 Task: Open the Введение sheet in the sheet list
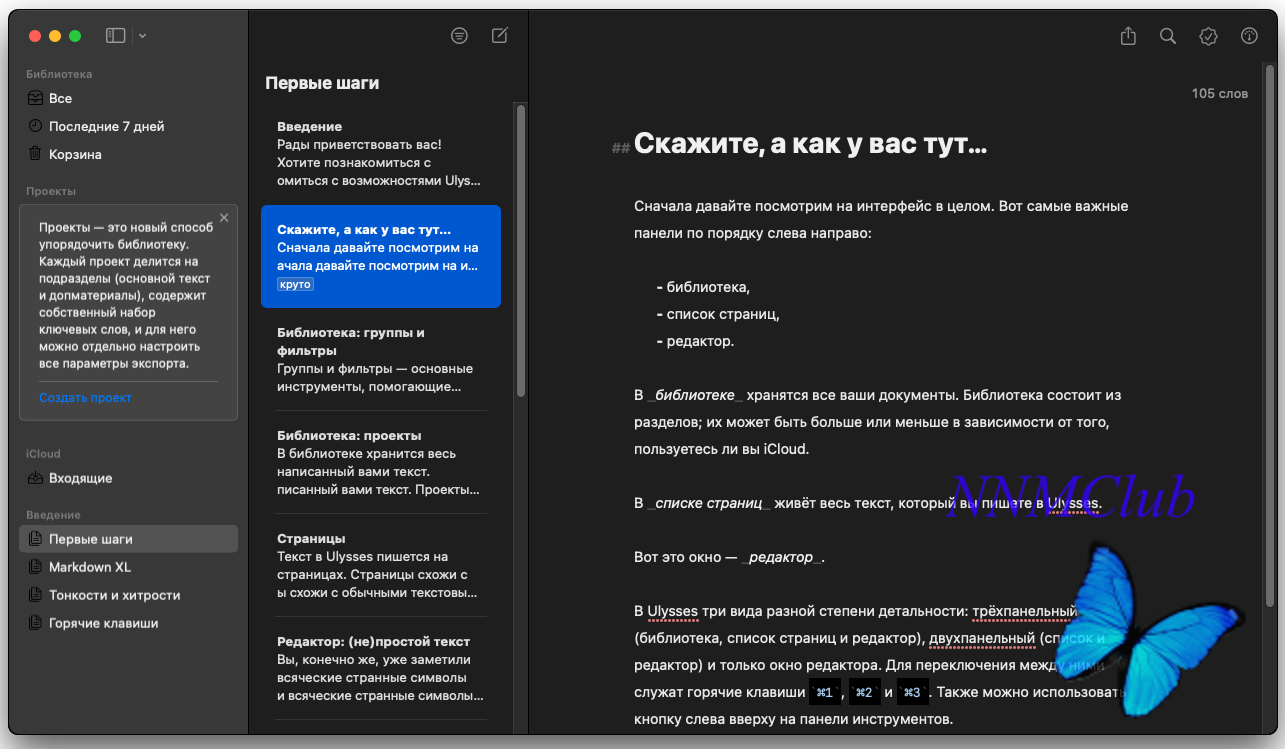381,154
